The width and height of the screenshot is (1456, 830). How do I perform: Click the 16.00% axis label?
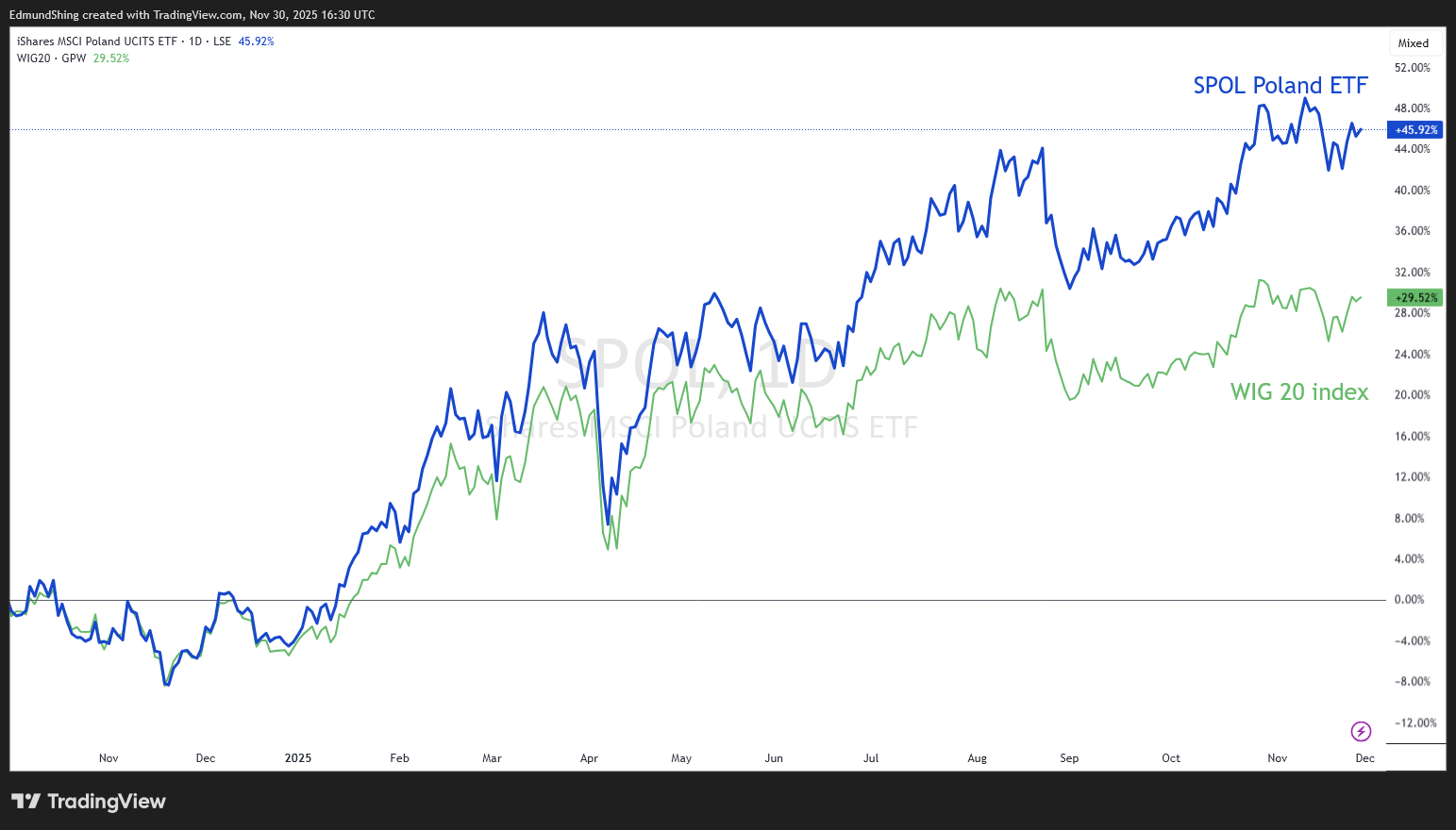[x=1413, y=437]
